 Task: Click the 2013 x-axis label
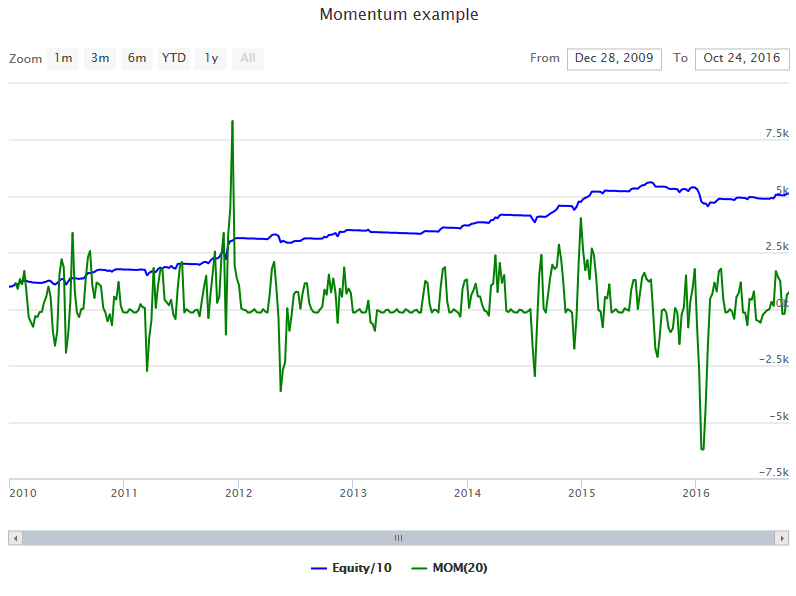[x=353, y=493]
